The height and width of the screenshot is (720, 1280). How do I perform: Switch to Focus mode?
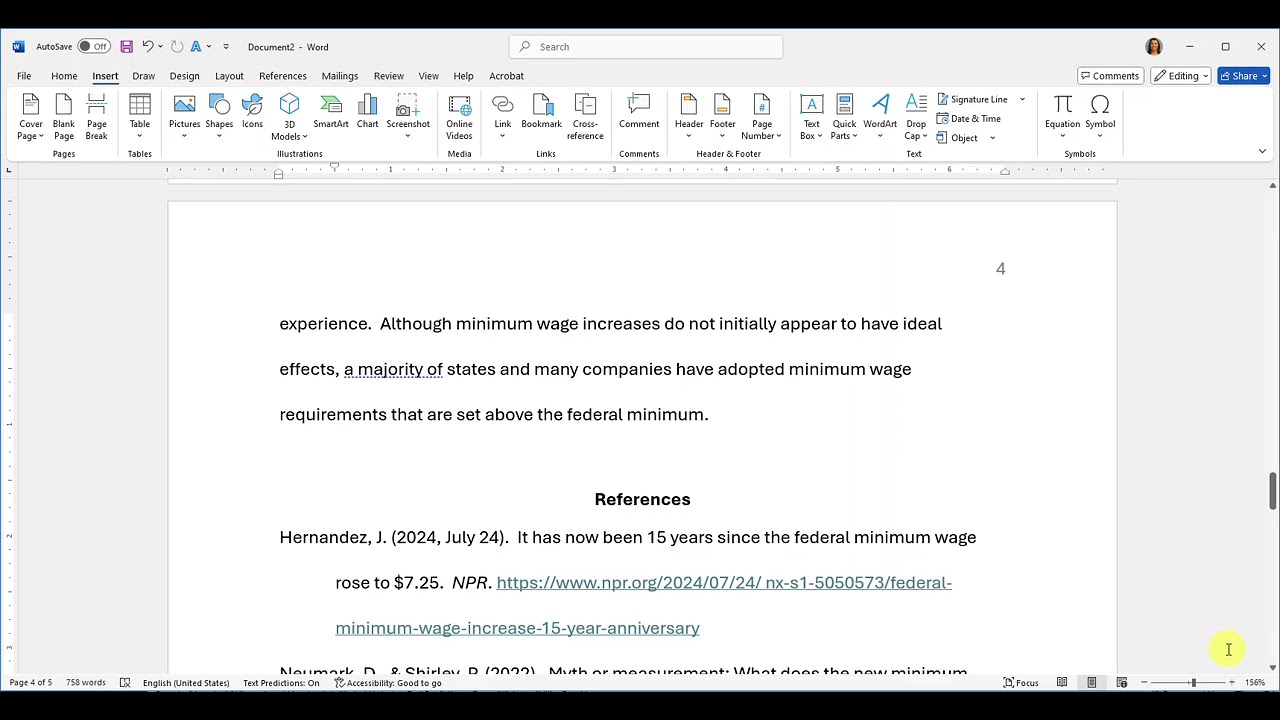tap(1020, 683)
